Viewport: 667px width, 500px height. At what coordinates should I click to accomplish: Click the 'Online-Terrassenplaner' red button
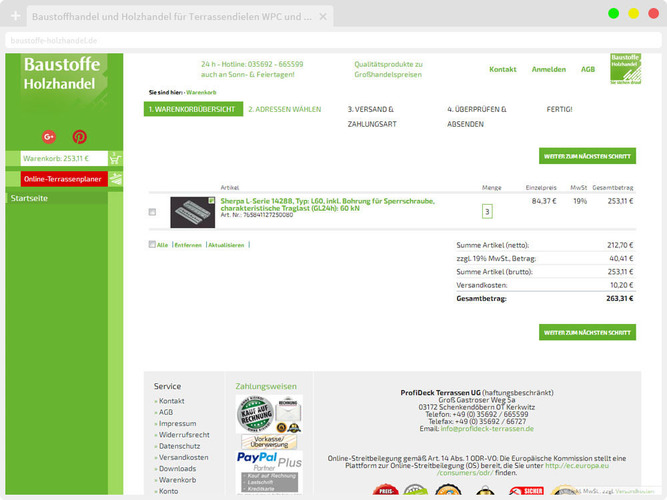(64, 179)
